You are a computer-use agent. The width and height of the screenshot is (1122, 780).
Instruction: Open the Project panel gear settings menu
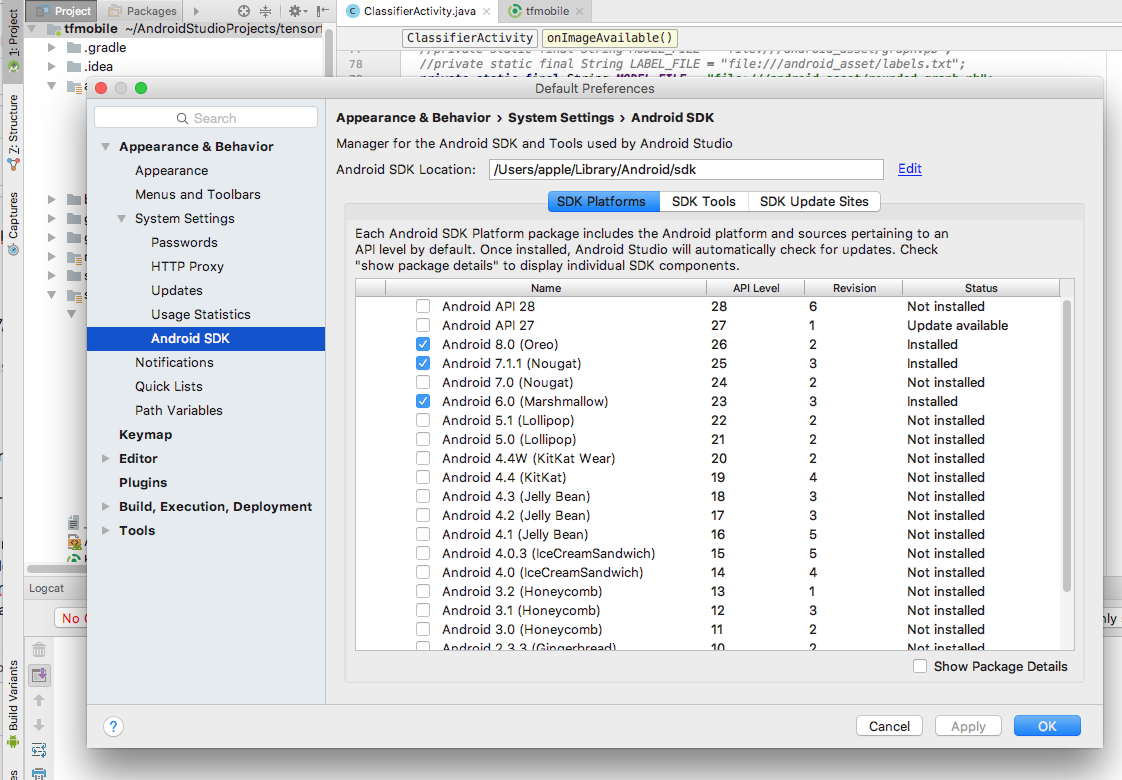pyautogui.click(x=296, y=11)
